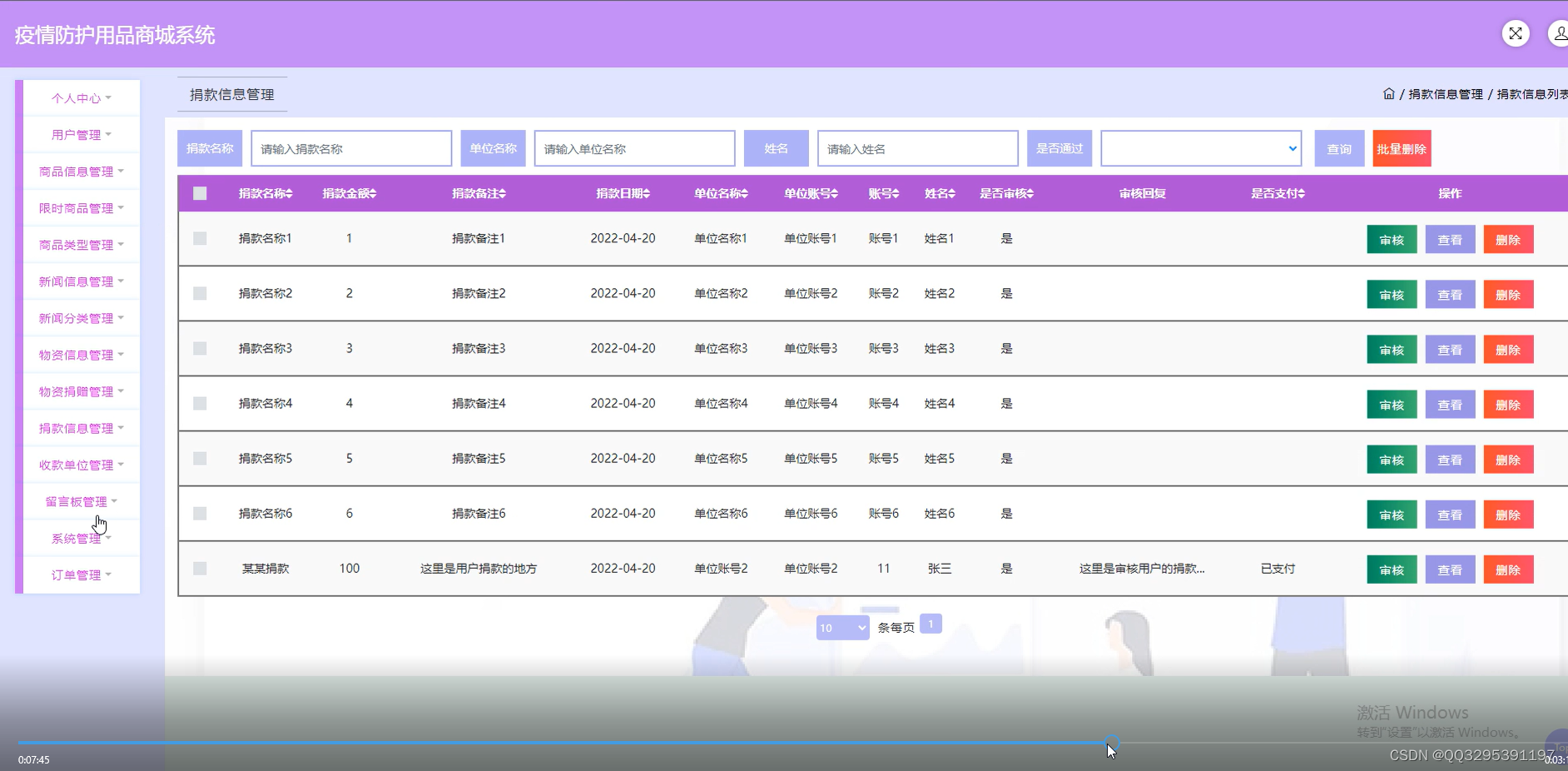Screen dimensions: 1568x771
Task: Click the 已支付 status cell
Action: pyautogui.click(x=1278, y=569)
